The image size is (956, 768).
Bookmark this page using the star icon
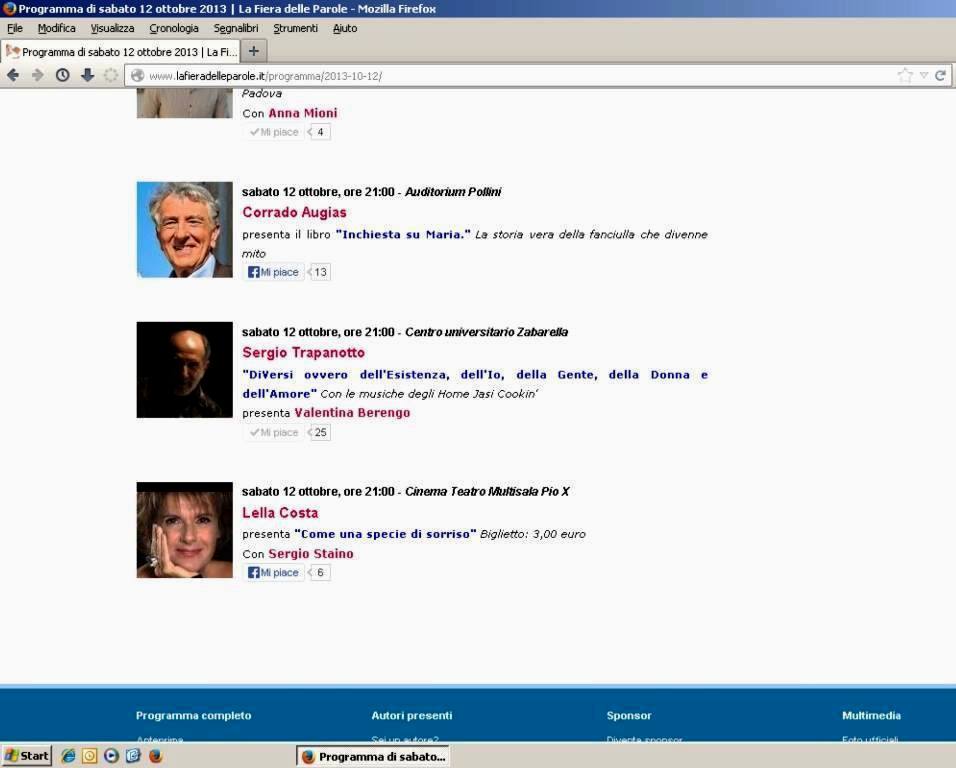coord(904,75)
